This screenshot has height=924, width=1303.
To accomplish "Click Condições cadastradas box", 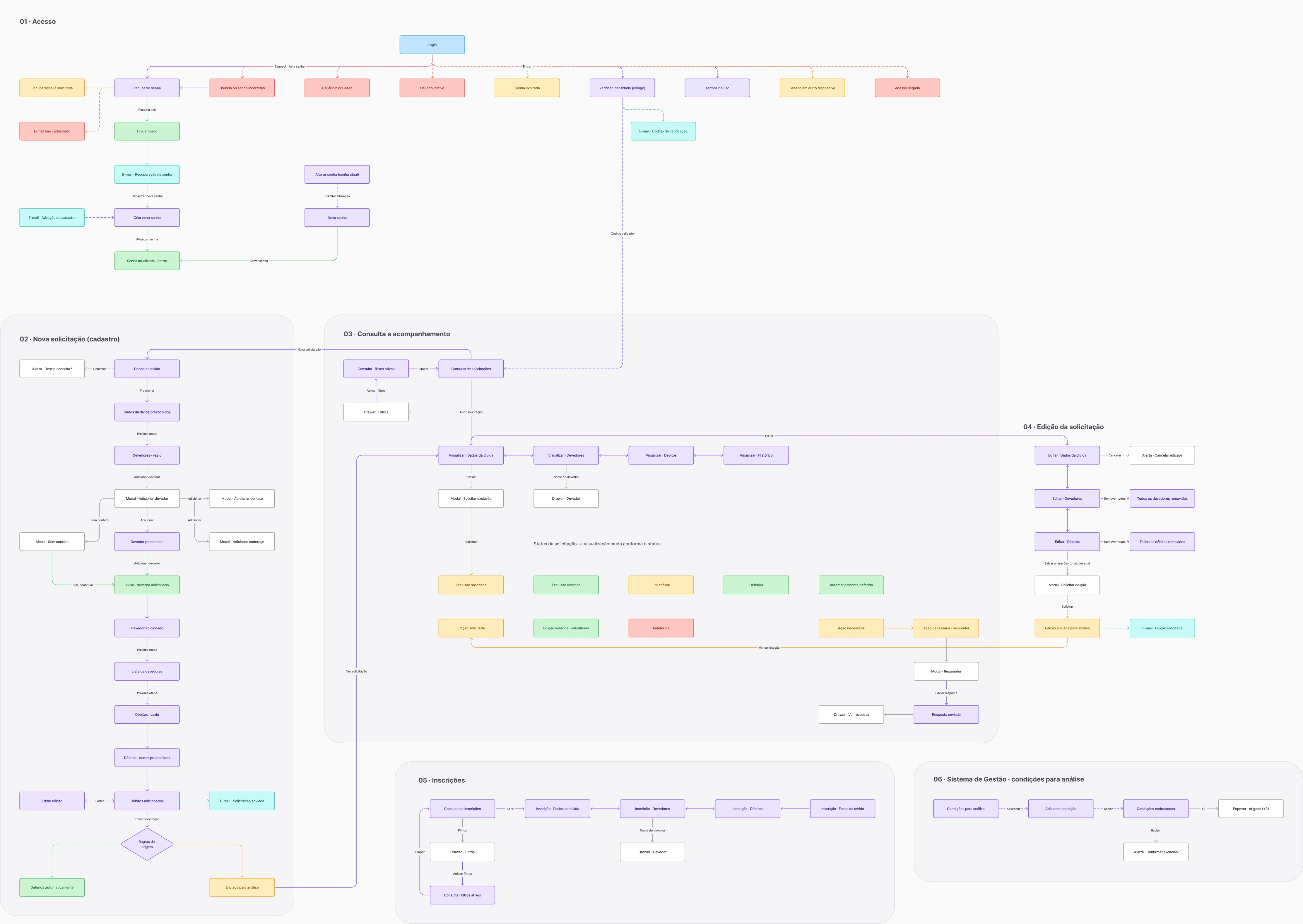I will pos(1156,809).
